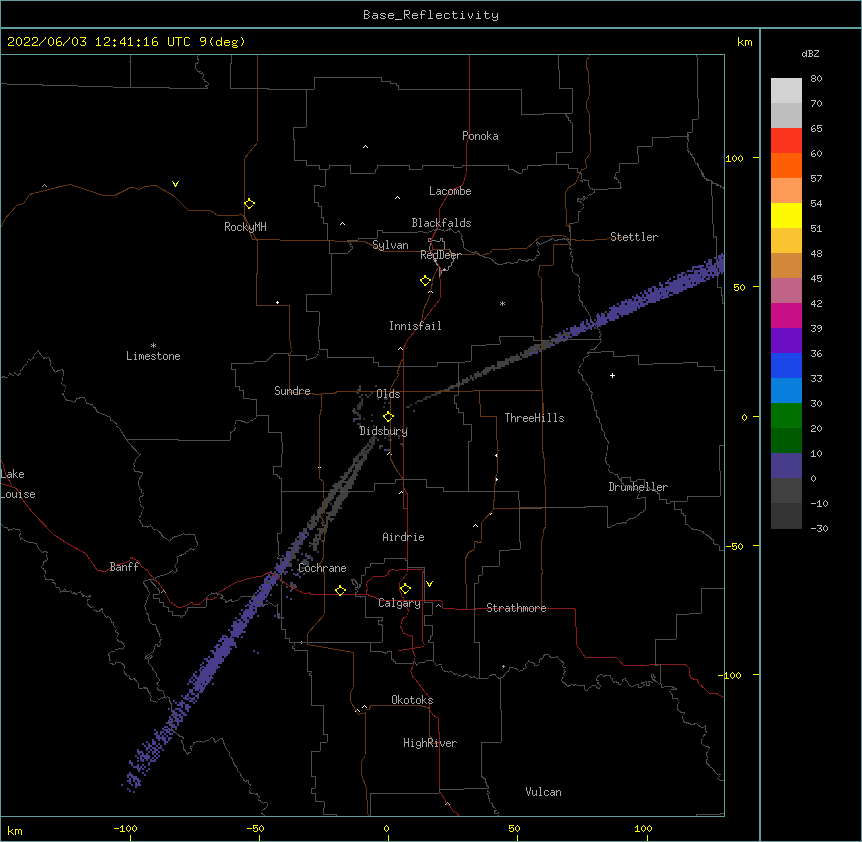The height and width of the screenshot is (842, 862).
Task: Click the -30 value on dBZ legend
Action: point(819,528)
